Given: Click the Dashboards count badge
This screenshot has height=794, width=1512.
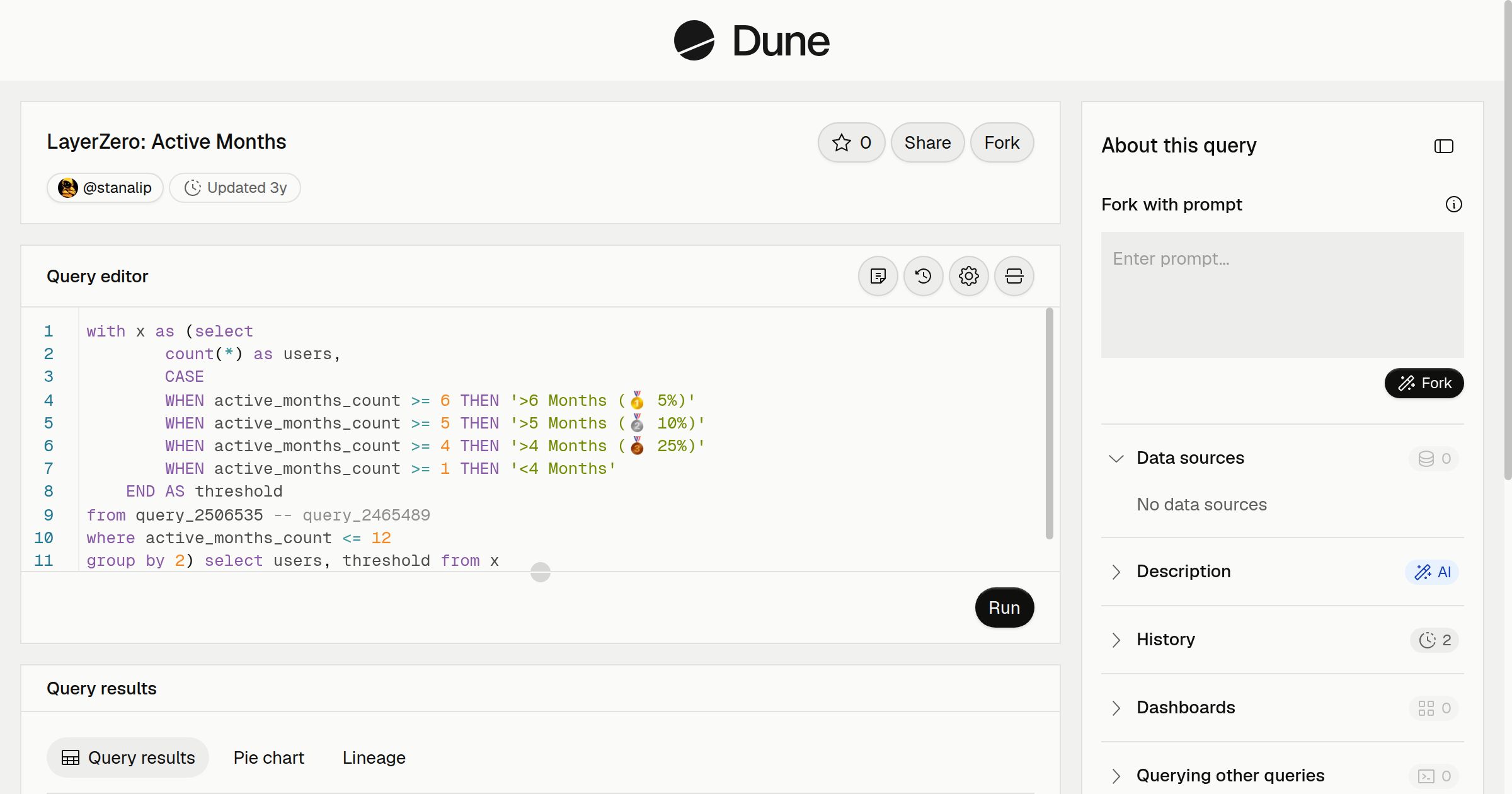Looking at the screenshot, I should pyautogui.click(x=1434, y=708).
